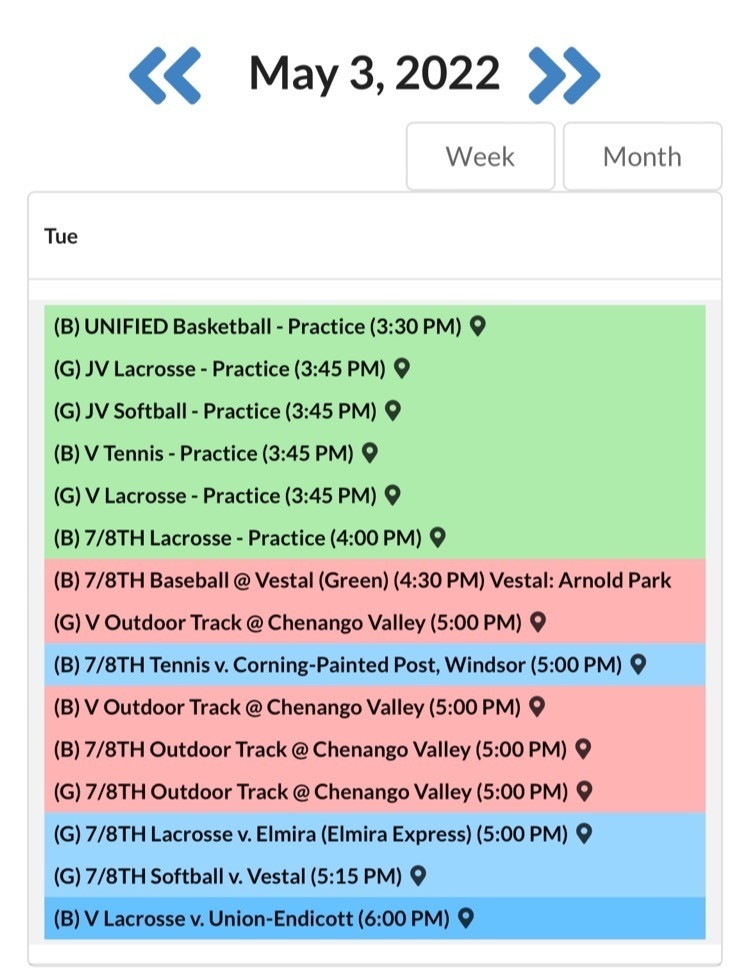Open location pin for UNIFIED Basketball practice

(x=478, y=326)
